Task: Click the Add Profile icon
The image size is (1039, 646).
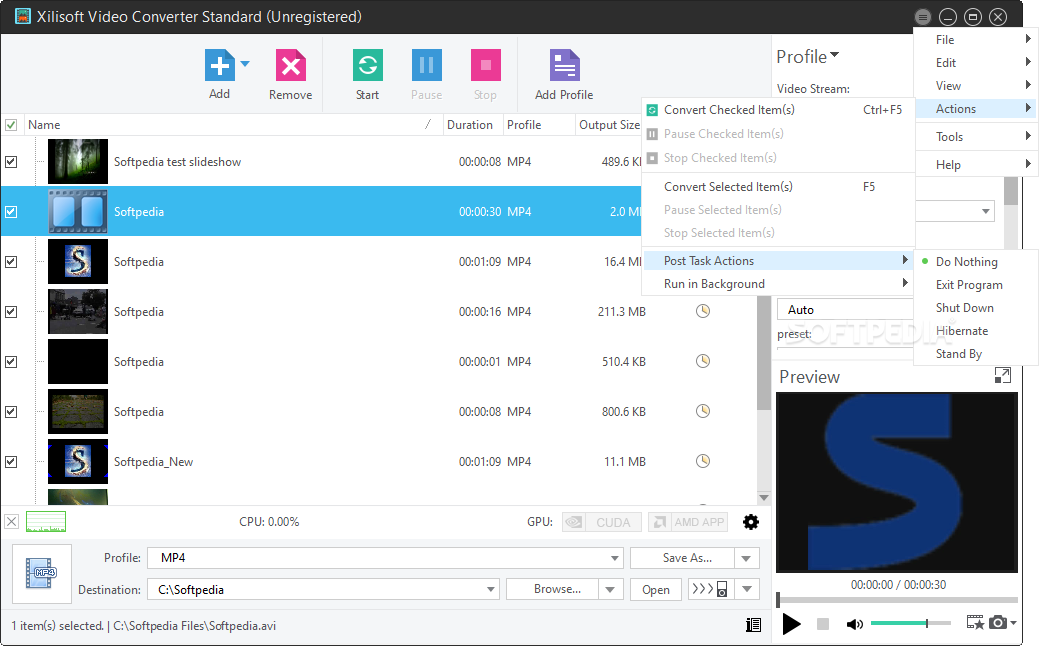Action: point(565,66)
